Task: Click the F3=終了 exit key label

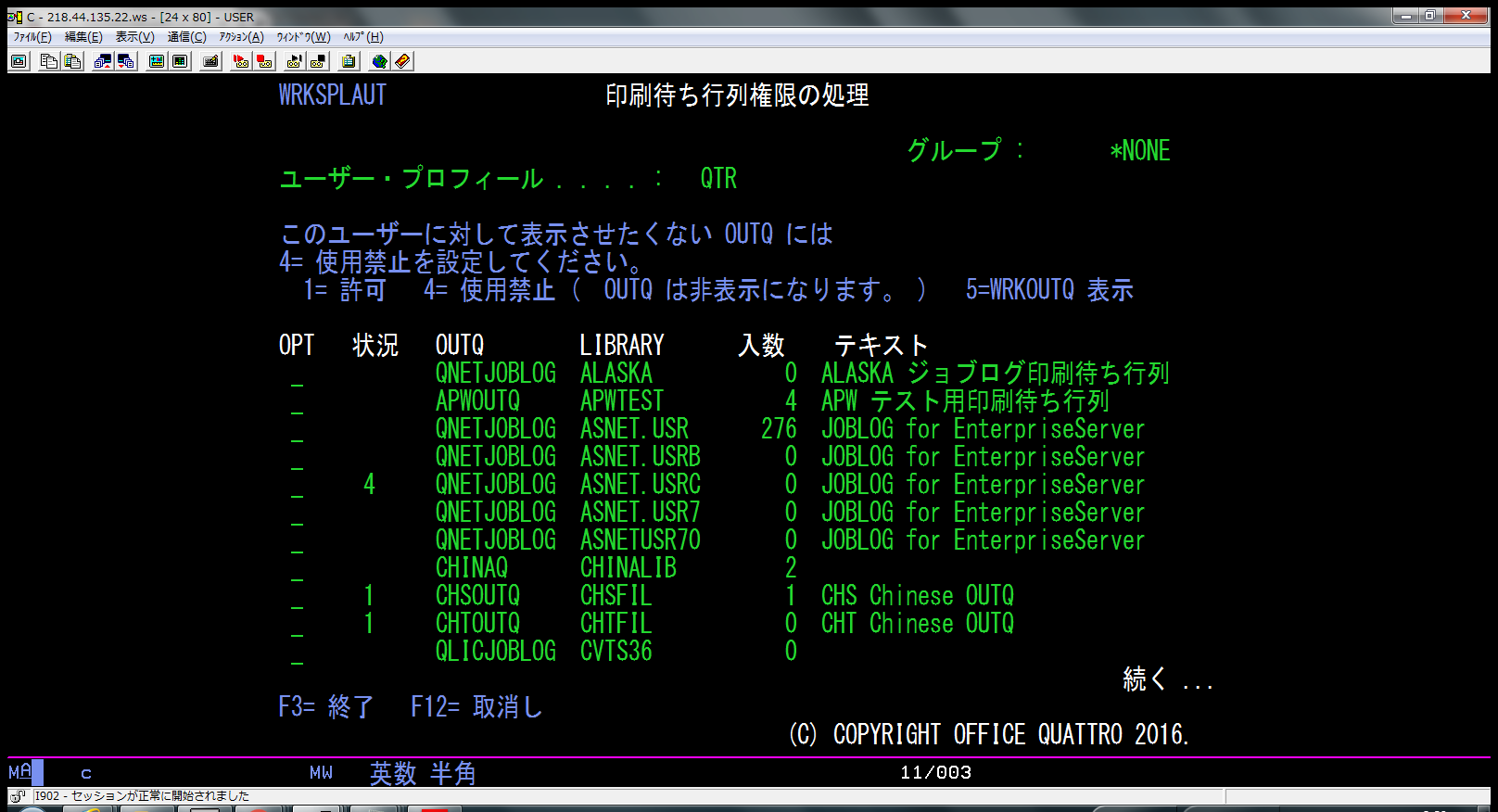Action: pyautogui.click(x=325, y=707)
